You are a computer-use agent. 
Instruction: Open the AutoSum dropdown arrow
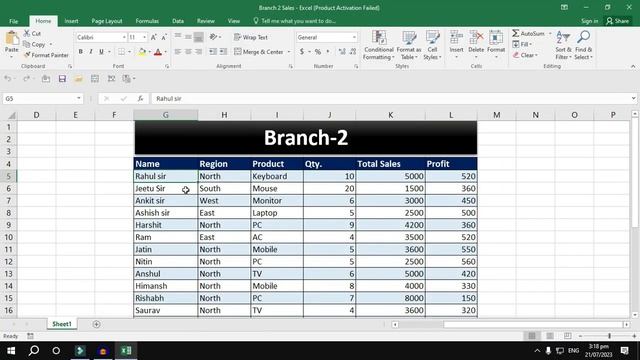[550, 33]
